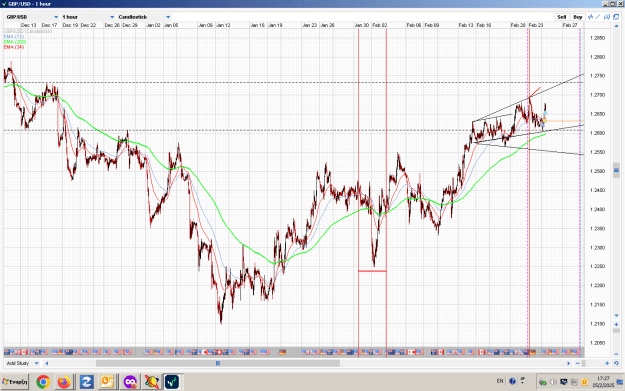This screenshot has height=391, width=625.
Task: Click the 1.2700 price axis label
Action: click(x=597, y=95)
